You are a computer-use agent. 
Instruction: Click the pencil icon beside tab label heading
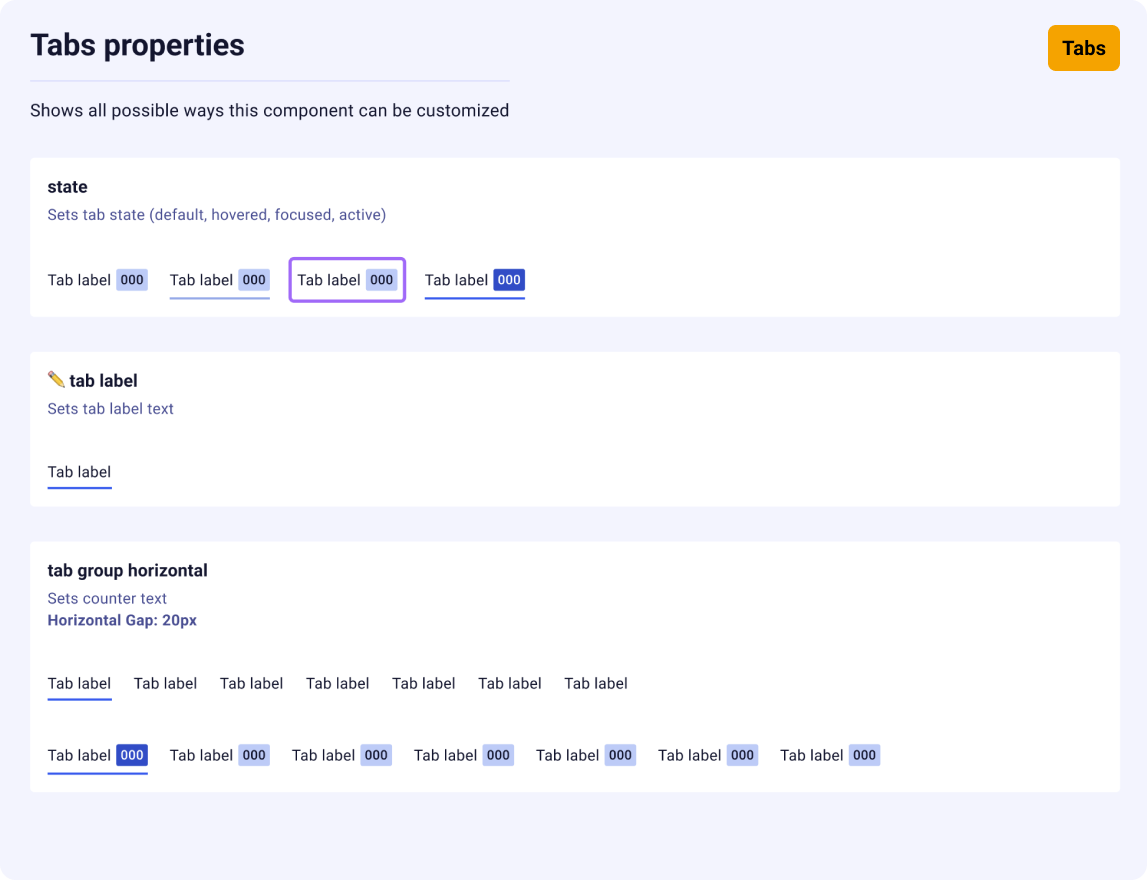click(56, 380)
